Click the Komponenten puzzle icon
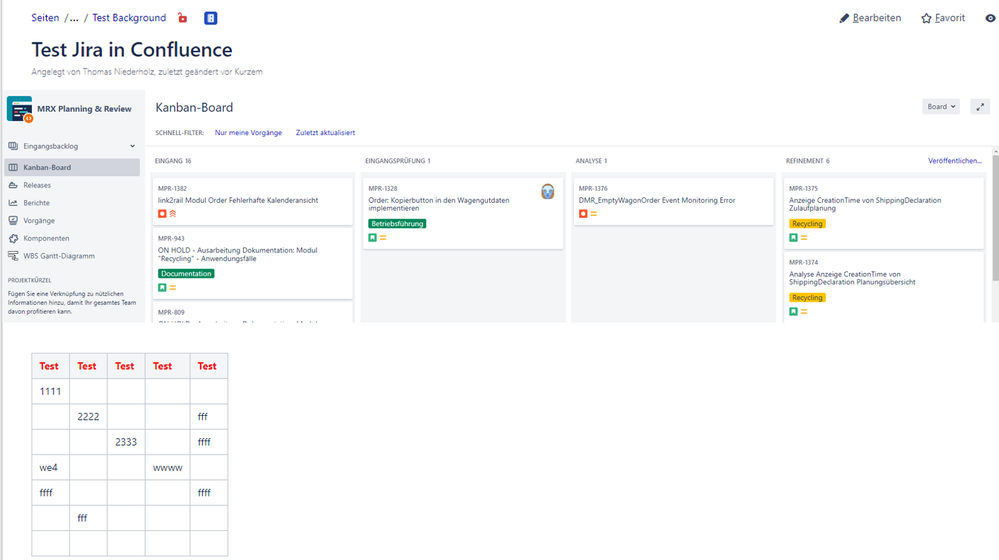Viewport: 999px width, 560px height. tap(13, 238)
